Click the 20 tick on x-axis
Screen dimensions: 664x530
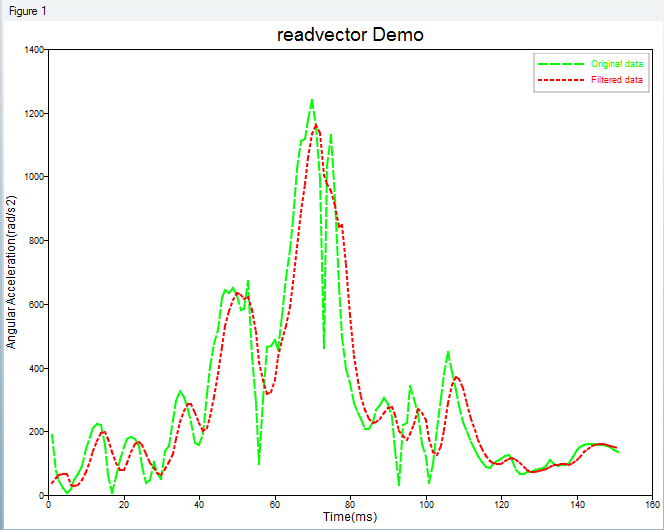coord(124,505)
